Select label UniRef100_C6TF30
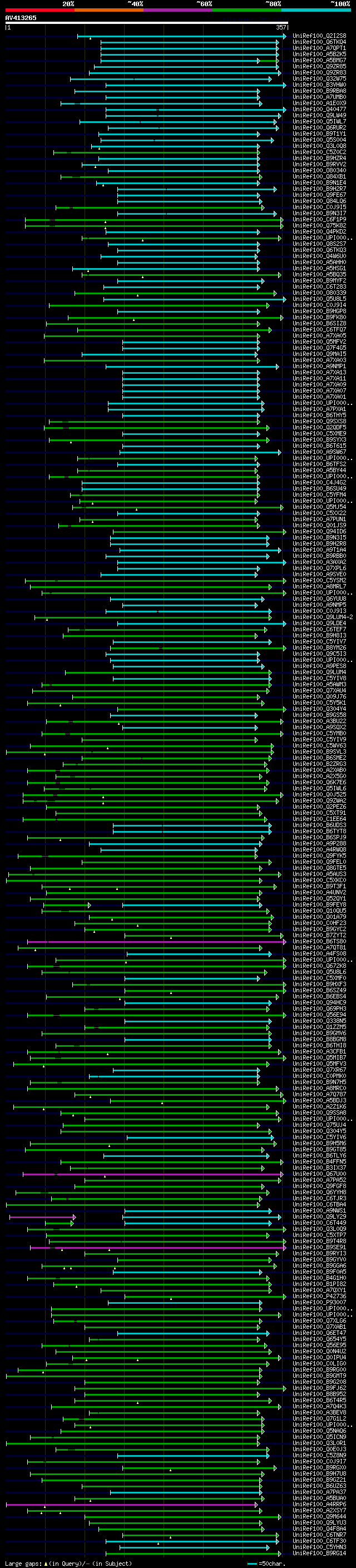The width and height of the screenshot is (356, 1568). (x=319, y=1541)
